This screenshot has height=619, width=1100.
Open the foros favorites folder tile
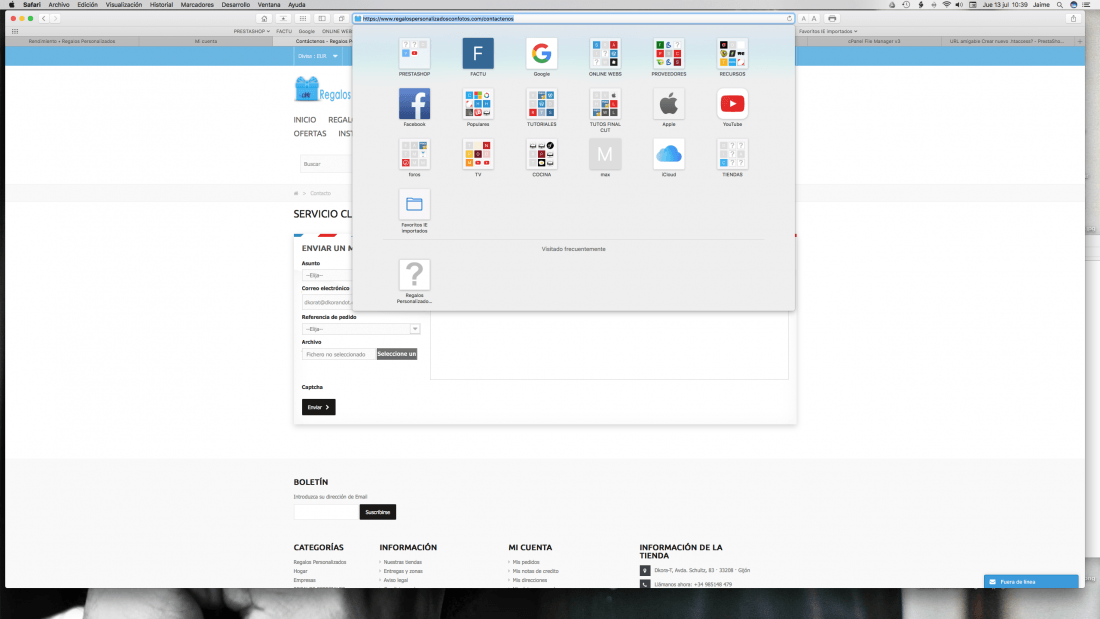coord(414,154)
